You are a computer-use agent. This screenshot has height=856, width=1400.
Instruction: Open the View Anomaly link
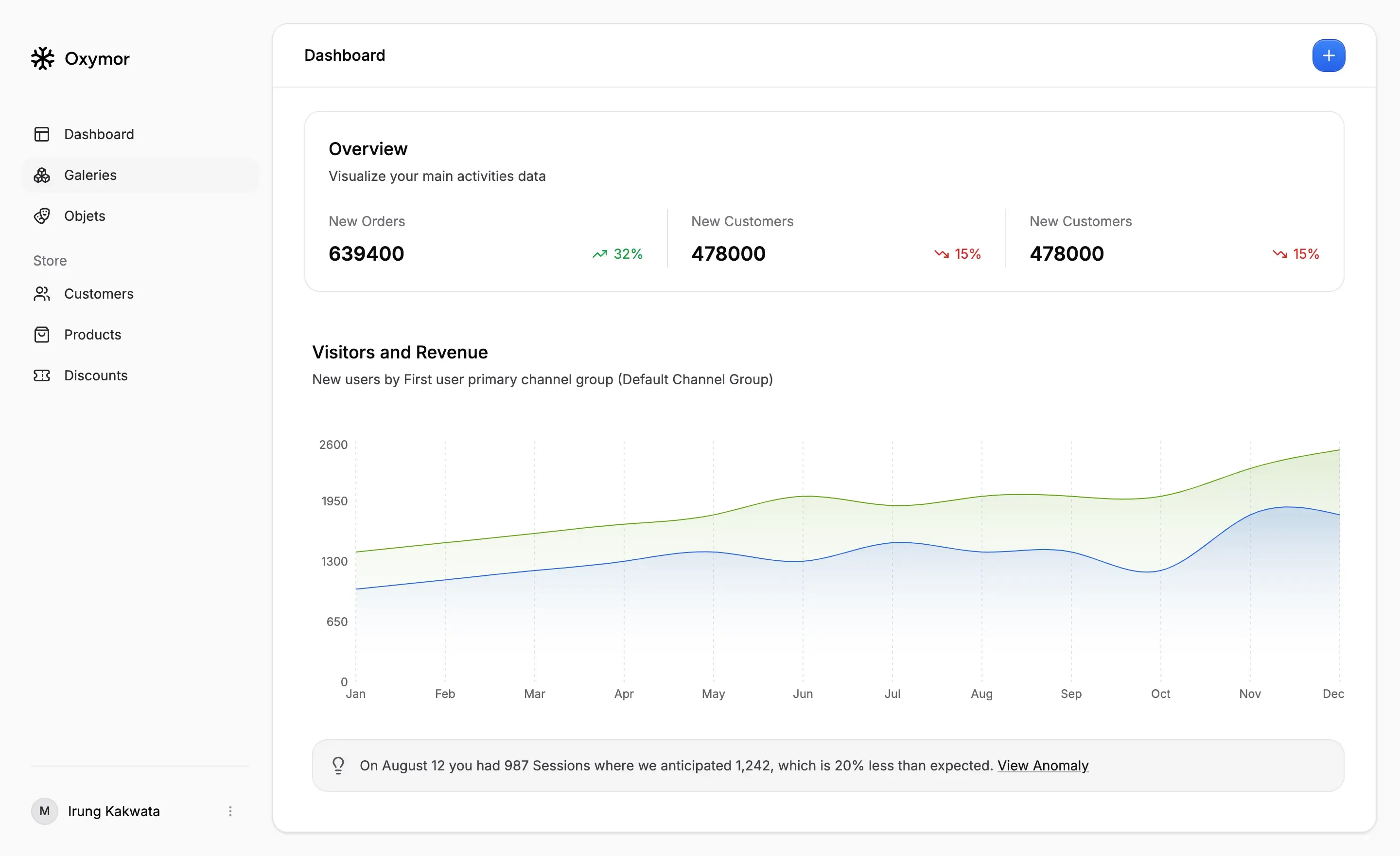(1043, 766)
